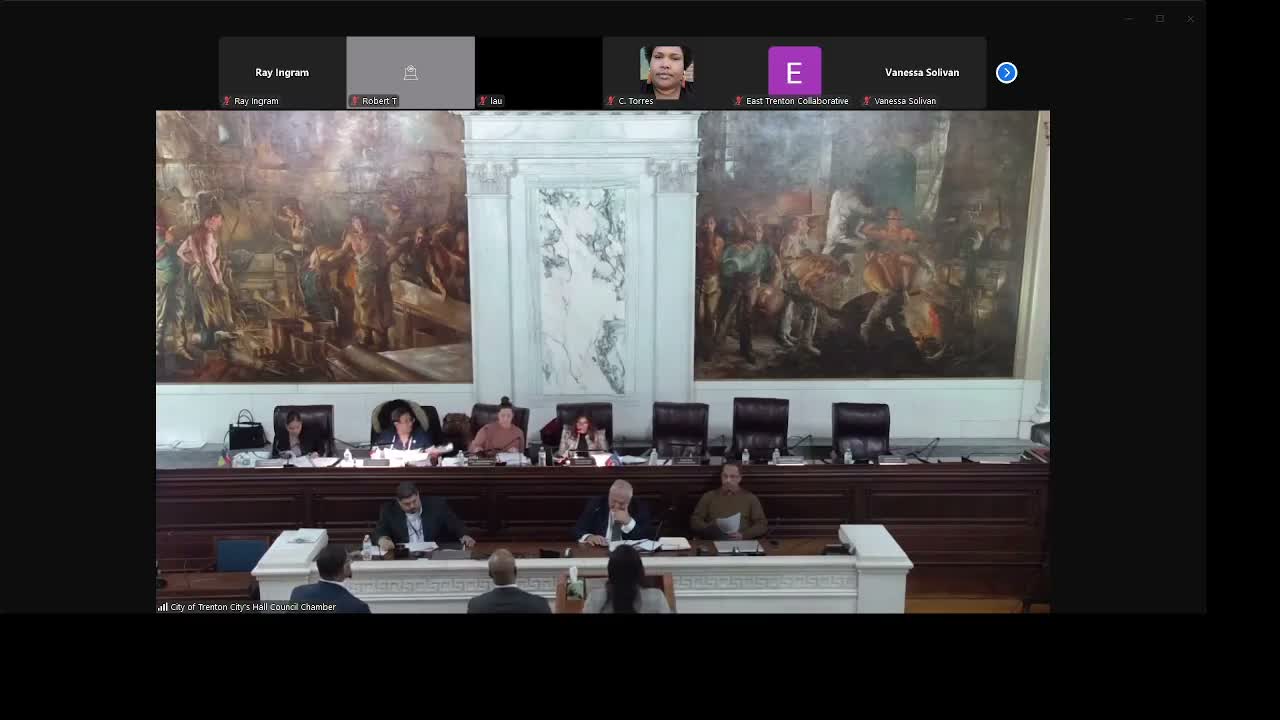Click muted mic icon beside East Trenton Collaborative
Screen dimensions: 1280x720
[x=739, y=101]
